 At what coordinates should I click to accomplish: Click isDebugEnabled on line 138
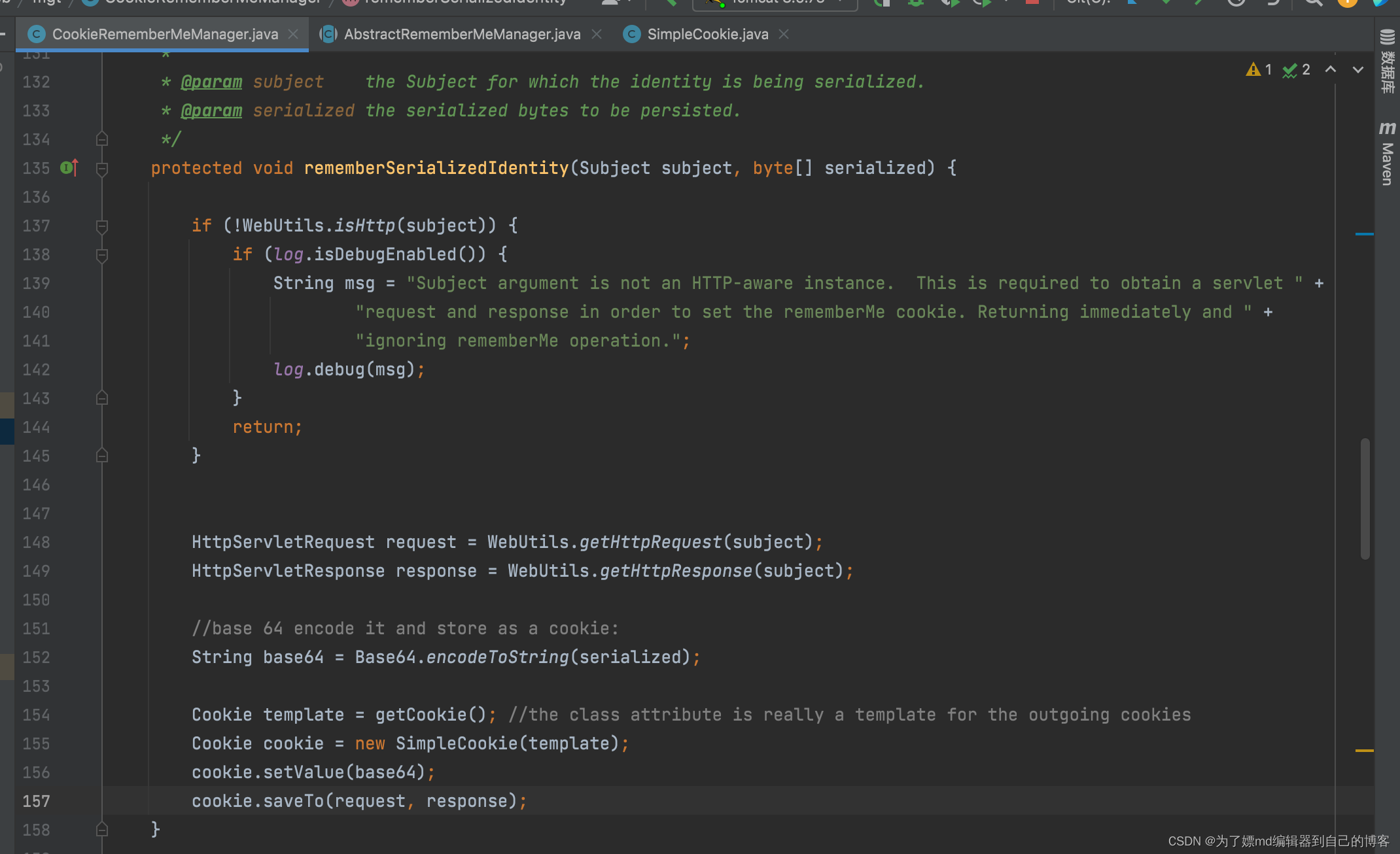tap(385, 254)
